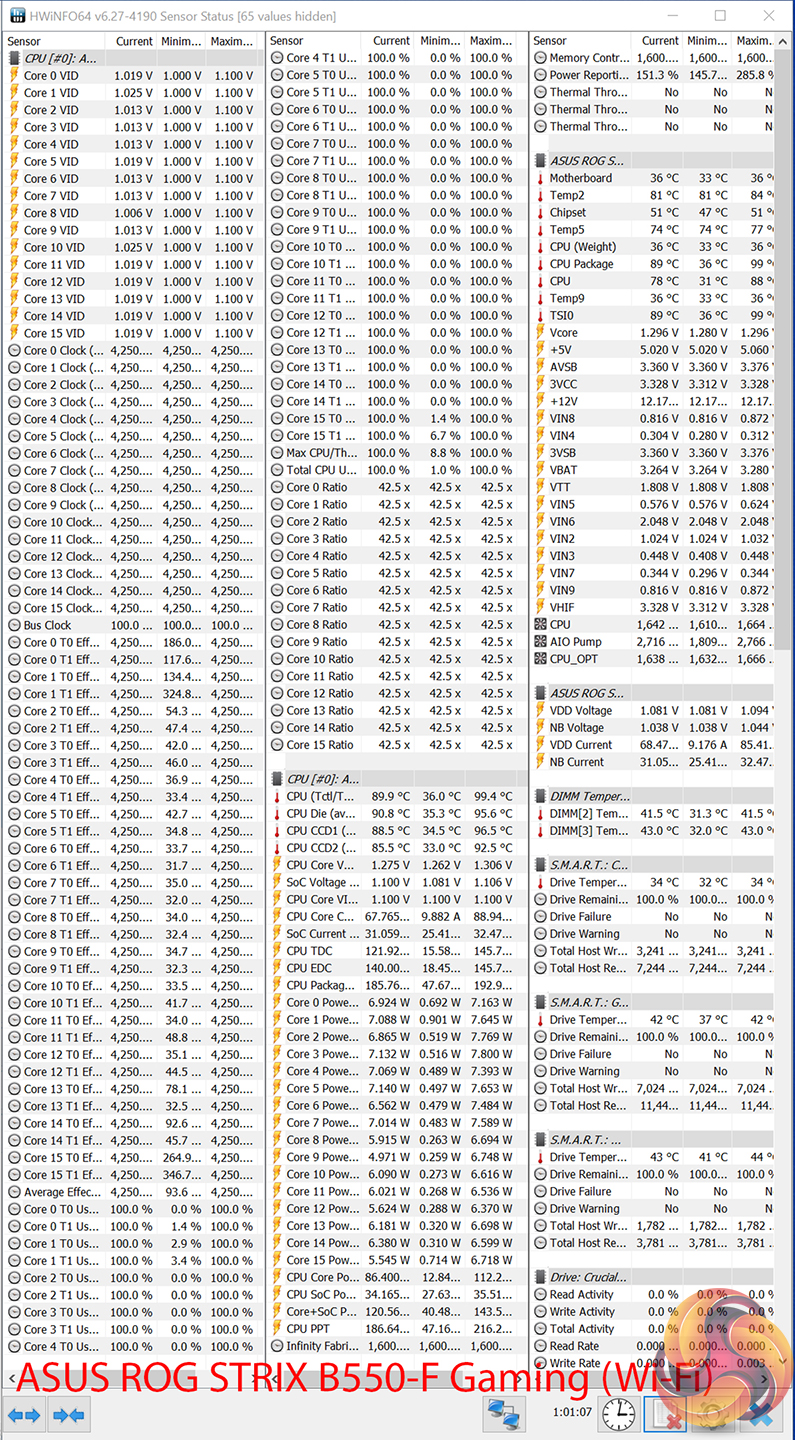Select the Average Effec... row
The width and height of the screenshot is (795, 1440).
(133, 1192)
